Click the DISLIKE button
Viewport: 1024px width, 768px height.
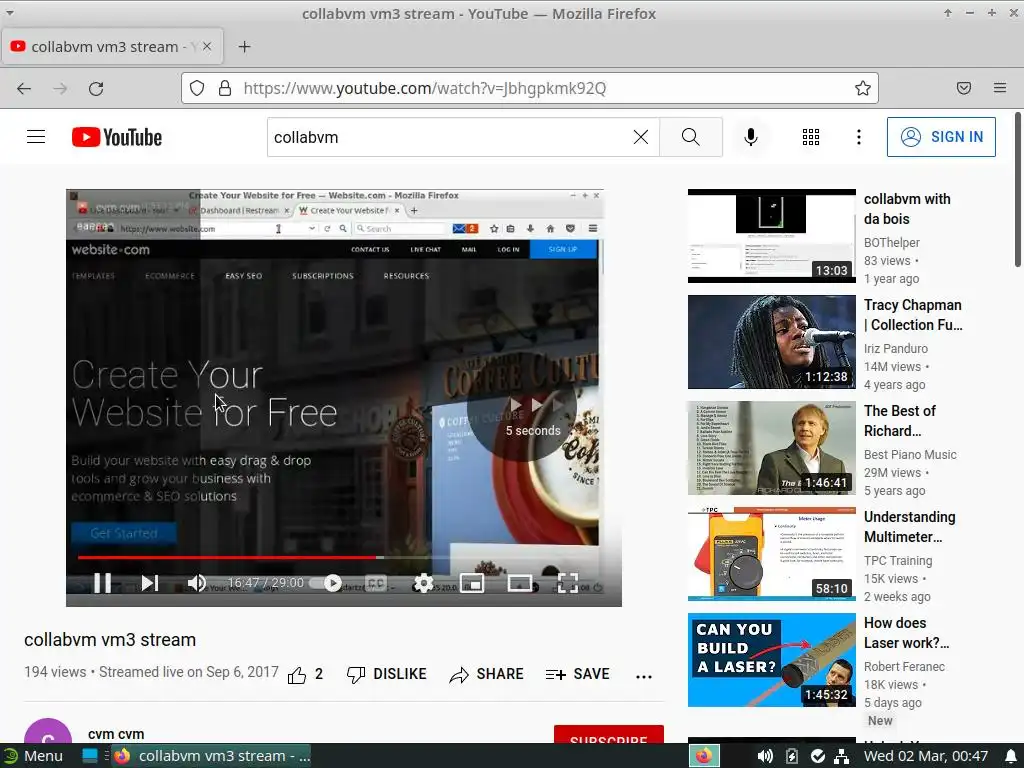coord(386,675)
